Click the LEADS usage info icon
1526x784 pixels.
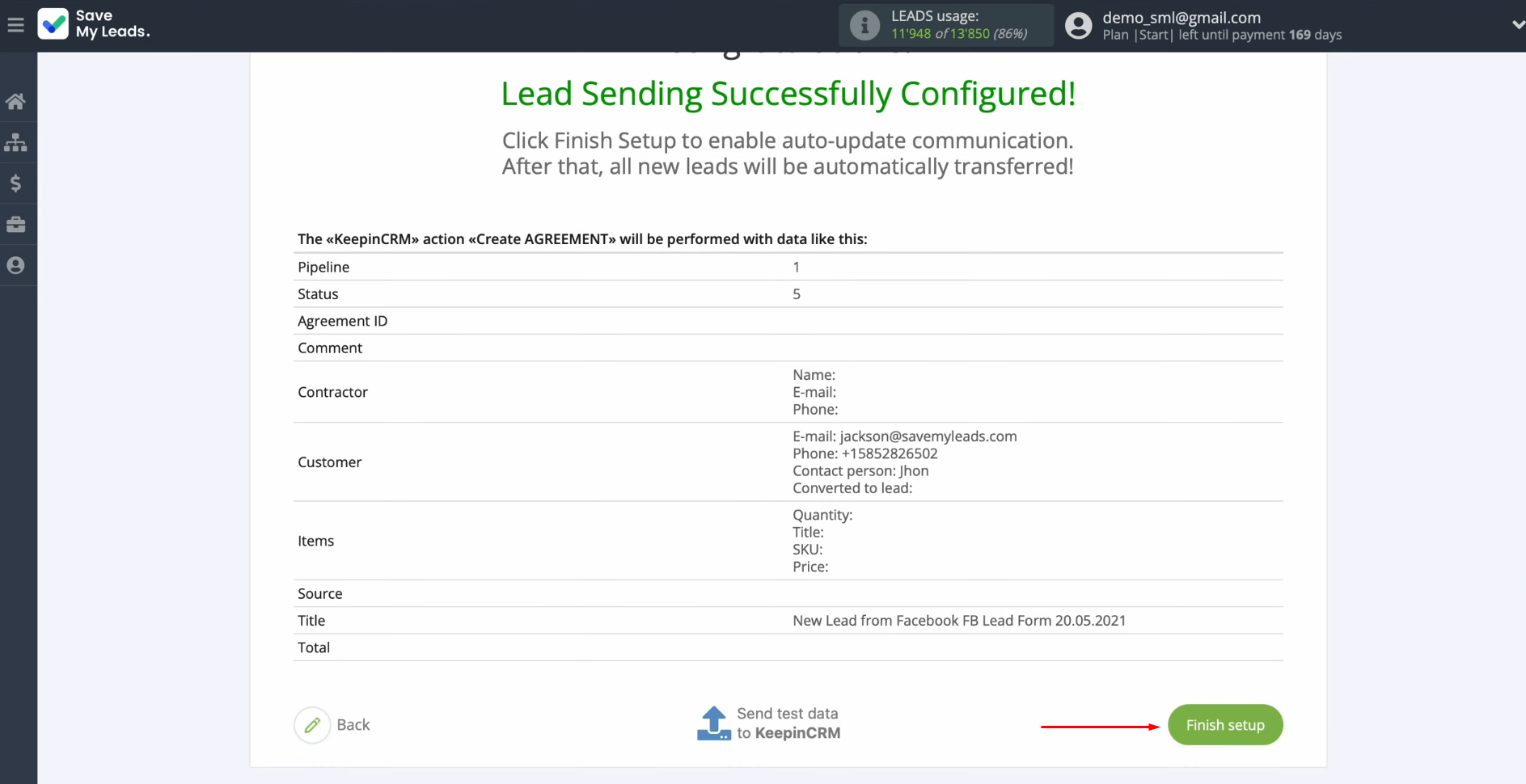(x=864, y=25)
